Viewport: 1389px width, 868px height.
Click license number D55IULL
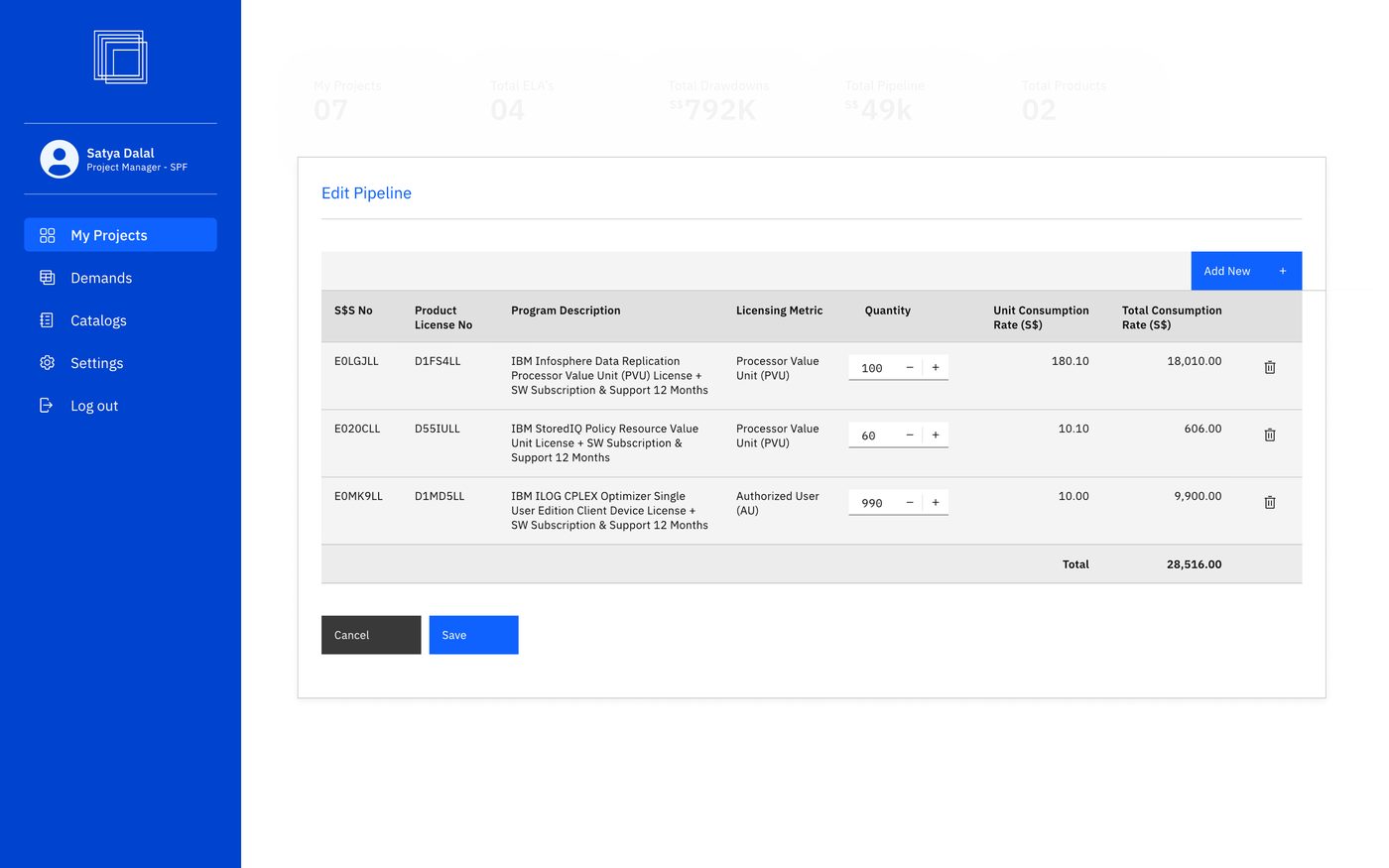coord(438,429)
